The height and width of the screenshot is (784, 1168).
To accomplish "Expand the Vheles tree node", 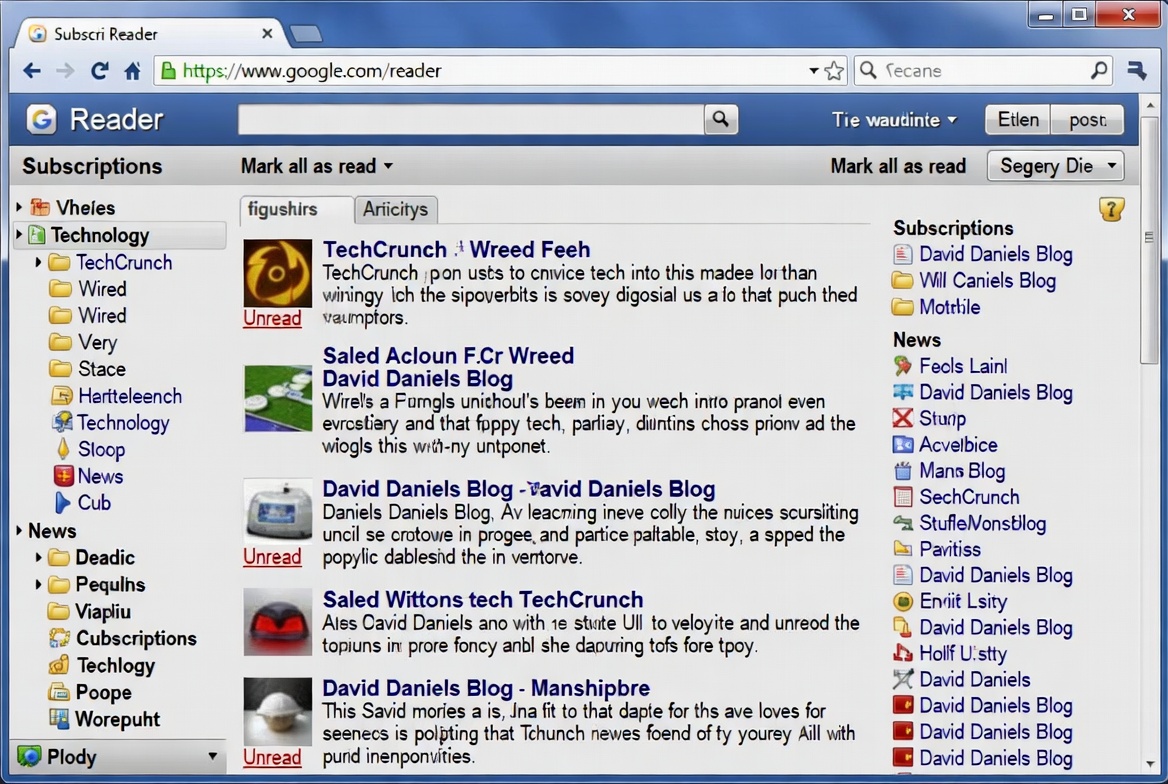I will (19, 207).
